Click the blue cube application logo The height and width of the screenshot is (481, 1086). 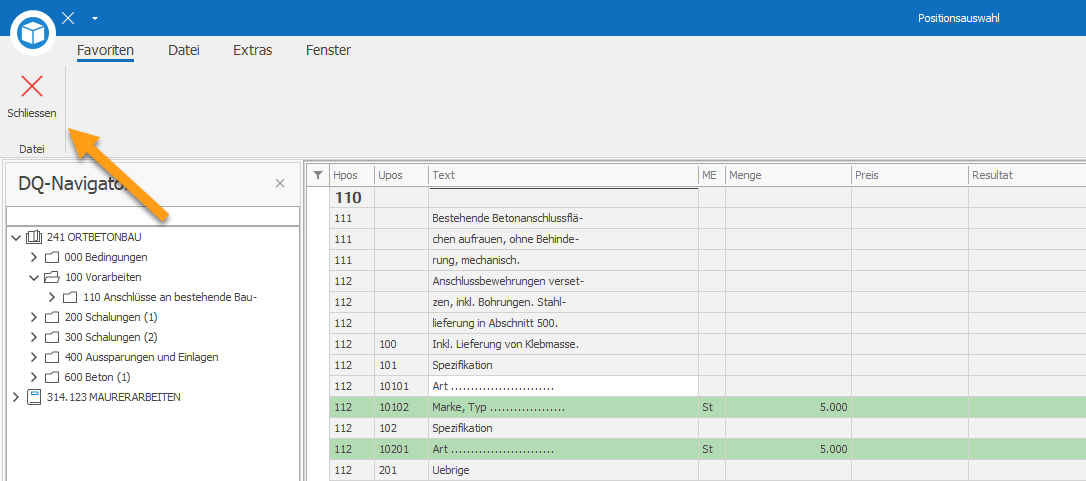point(33,32)
